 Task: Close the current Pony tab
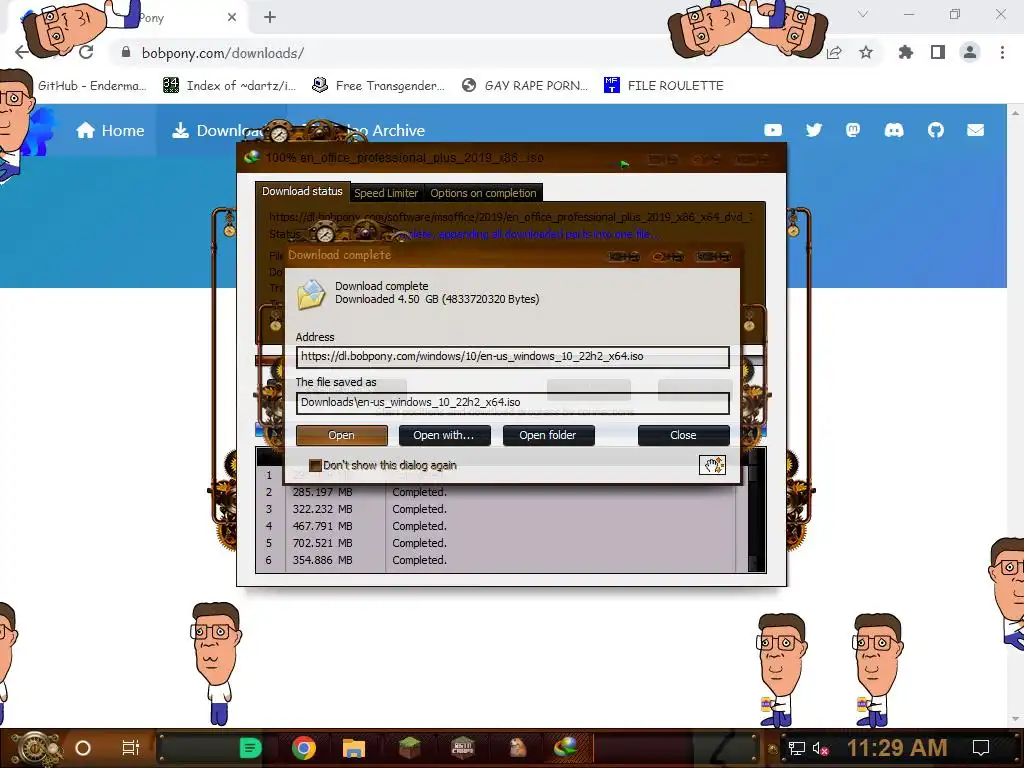coord(232,18)
